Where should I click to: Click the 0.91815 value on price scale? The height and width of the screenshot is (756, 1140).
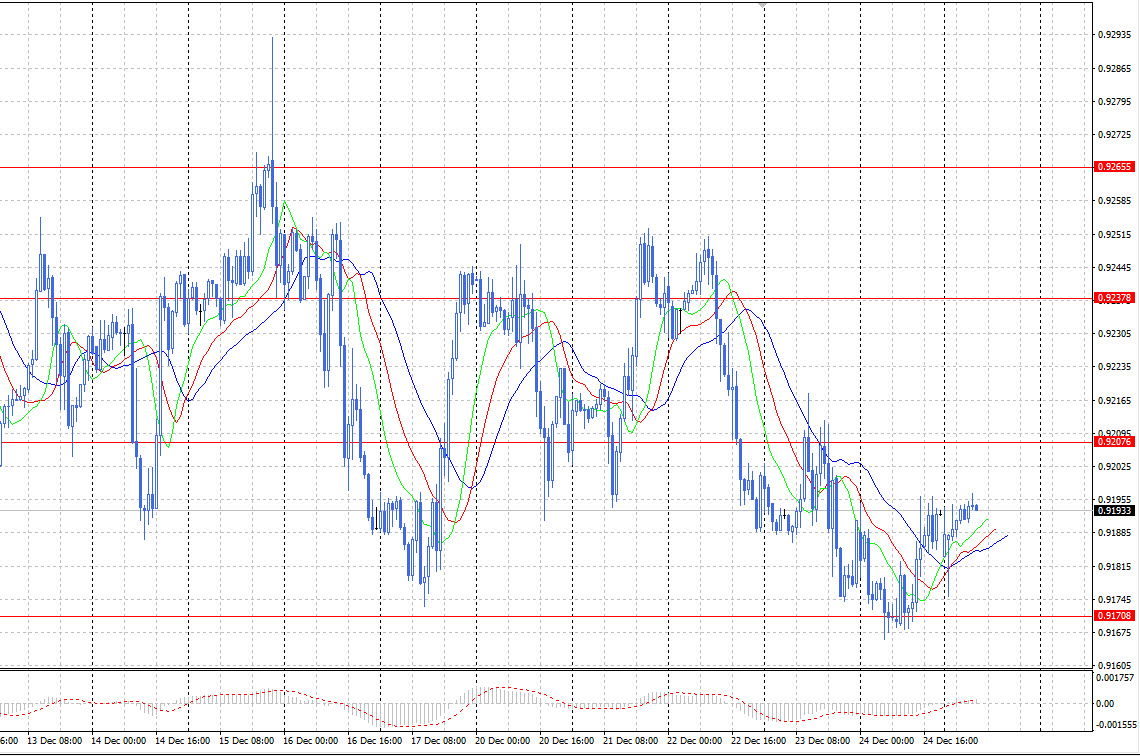[x=1115, y=566]
